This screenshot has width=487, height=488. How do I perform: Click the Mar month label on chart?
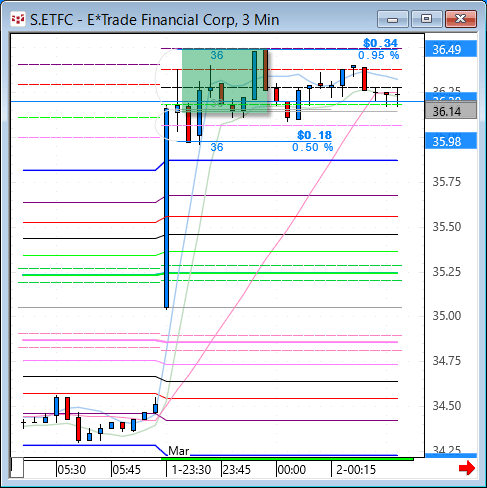click(x=179, y=451)
